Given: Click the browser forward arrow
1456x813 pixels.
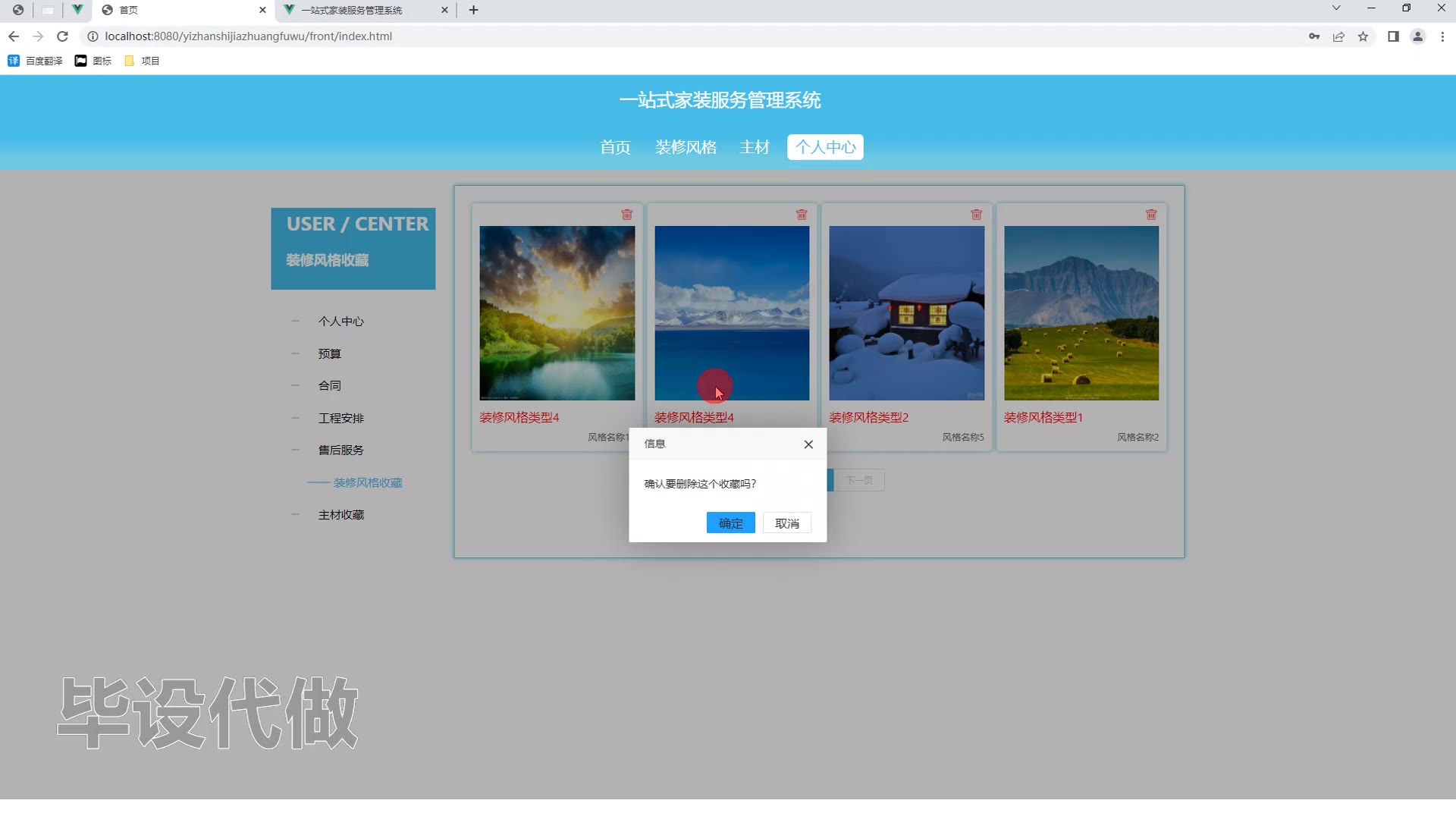Looking at the screenshot, I should pos(38,36).
